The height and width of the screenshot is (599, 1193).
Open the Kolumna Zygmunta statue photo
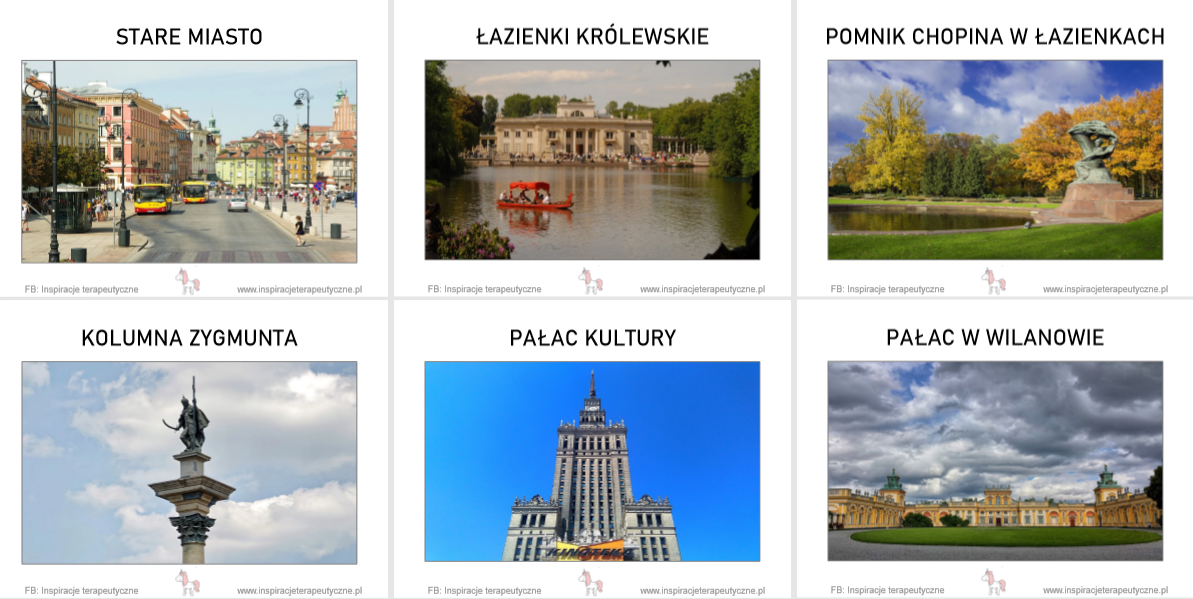189,463
